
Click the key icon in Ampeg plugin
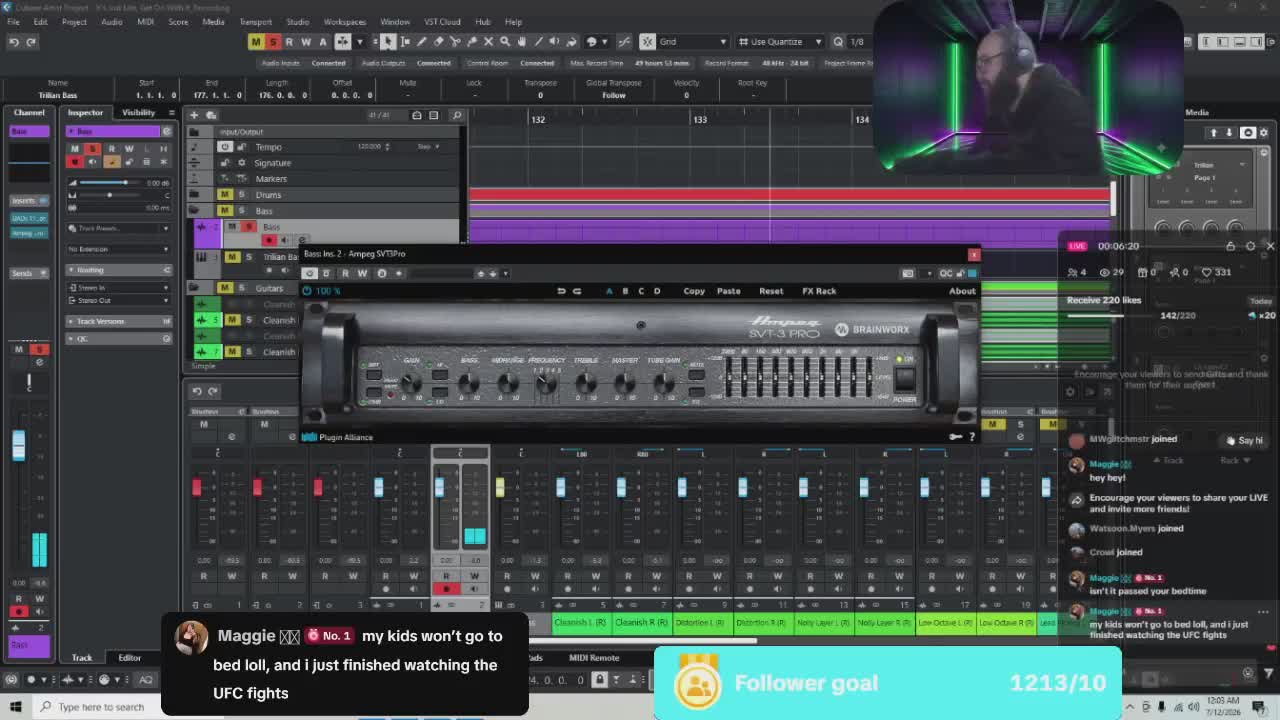coord(955,437)
